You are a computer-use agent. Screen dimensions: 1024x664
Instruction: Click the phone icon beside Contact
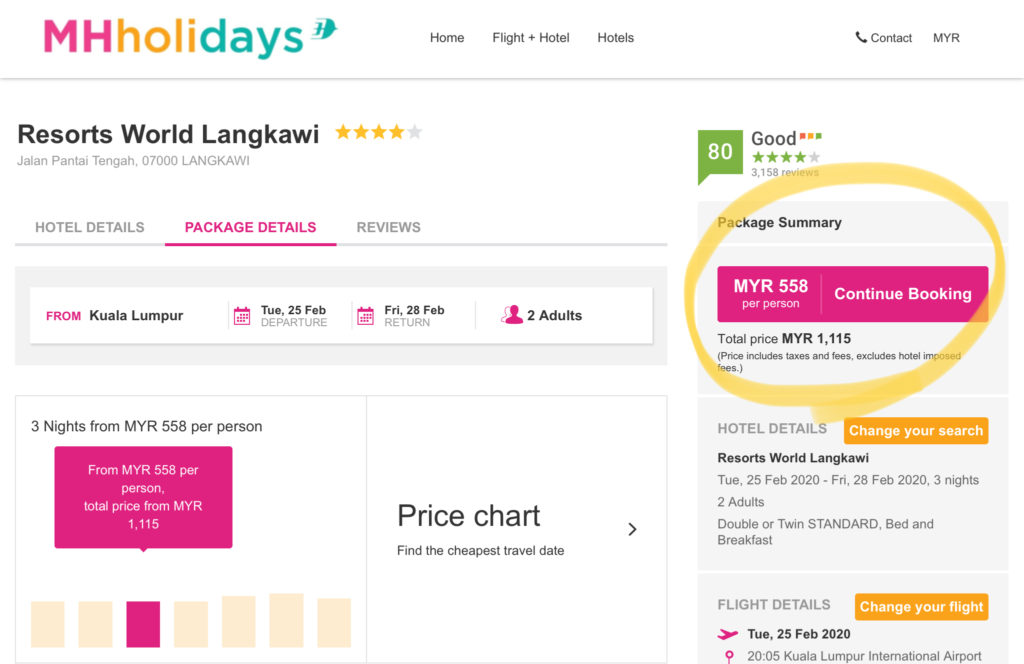pos(861,37)
